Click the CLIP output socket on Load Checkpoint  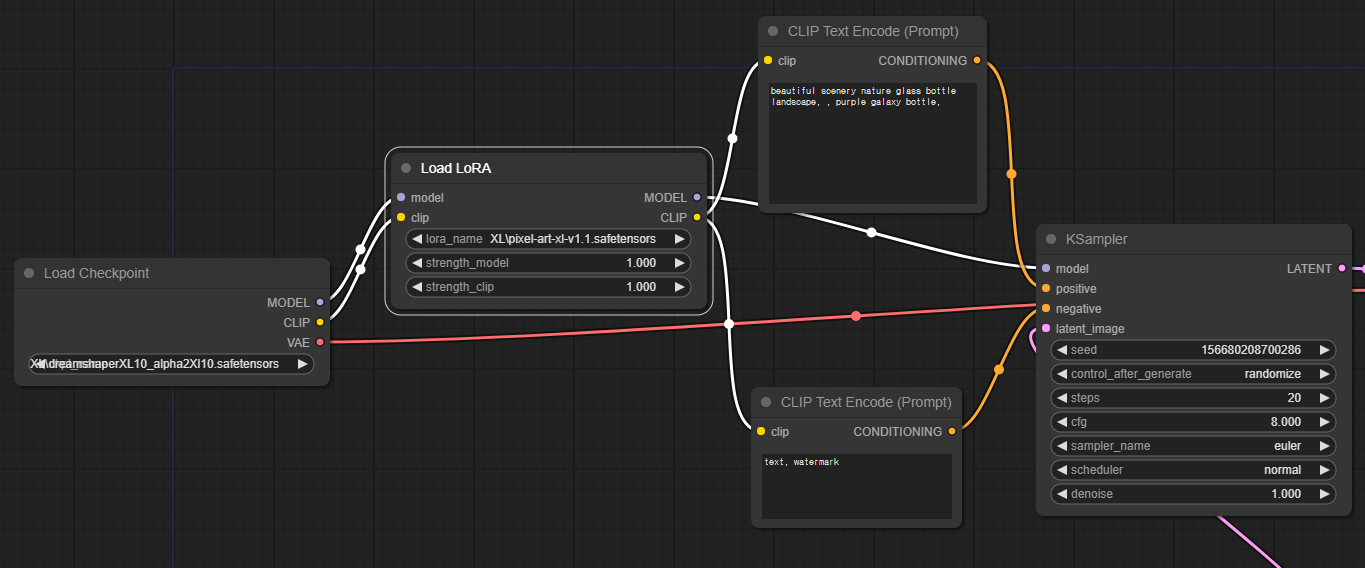[320, 322]
